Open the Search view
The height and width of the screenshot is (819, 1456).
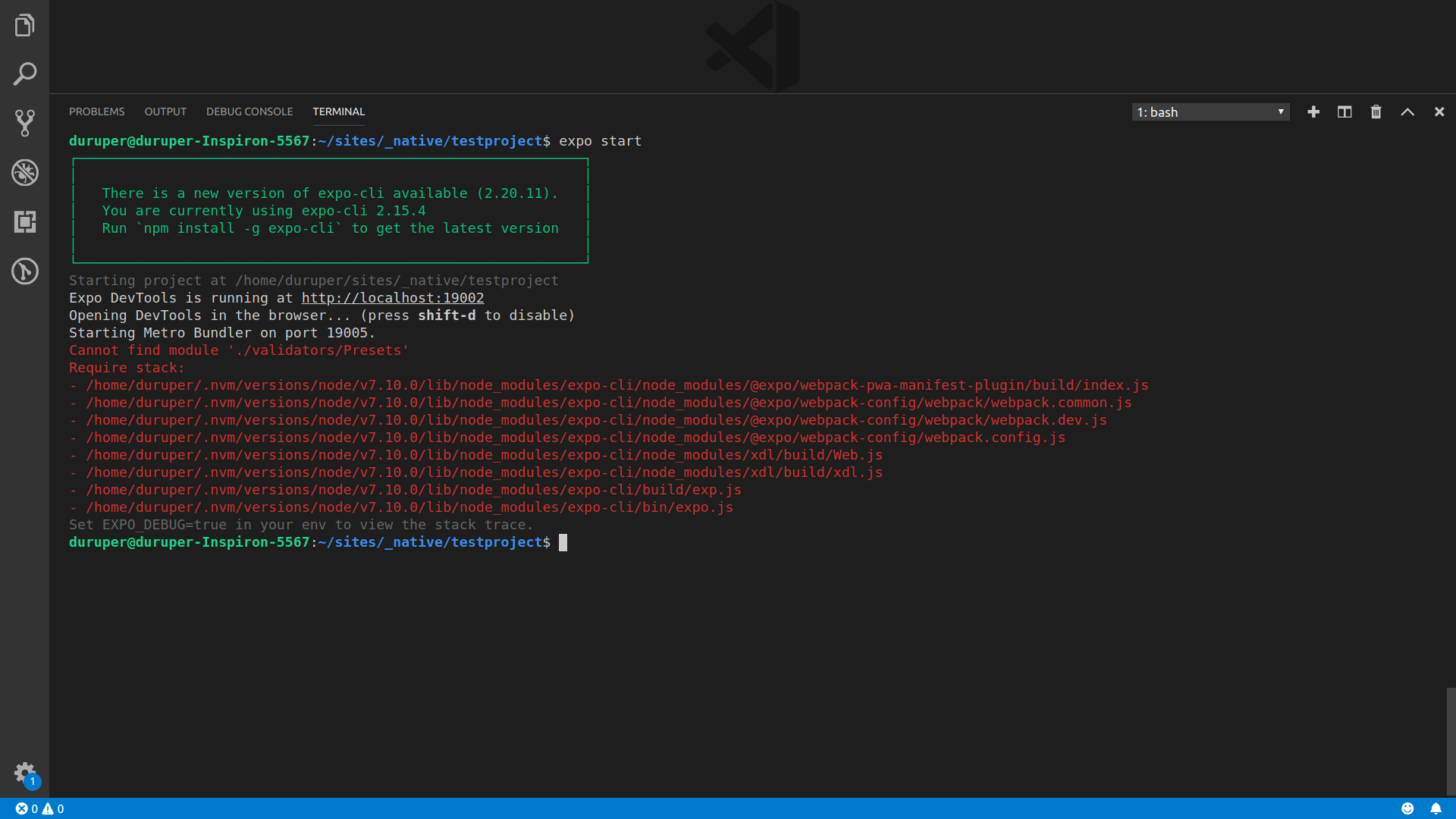(24, 74)
